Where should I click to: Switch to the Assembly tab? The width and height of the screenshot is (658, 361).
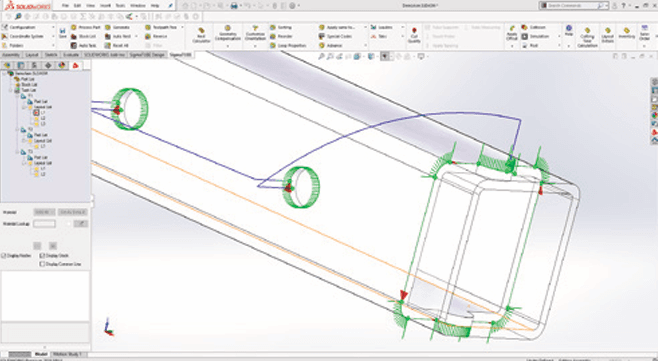(11, 55)
